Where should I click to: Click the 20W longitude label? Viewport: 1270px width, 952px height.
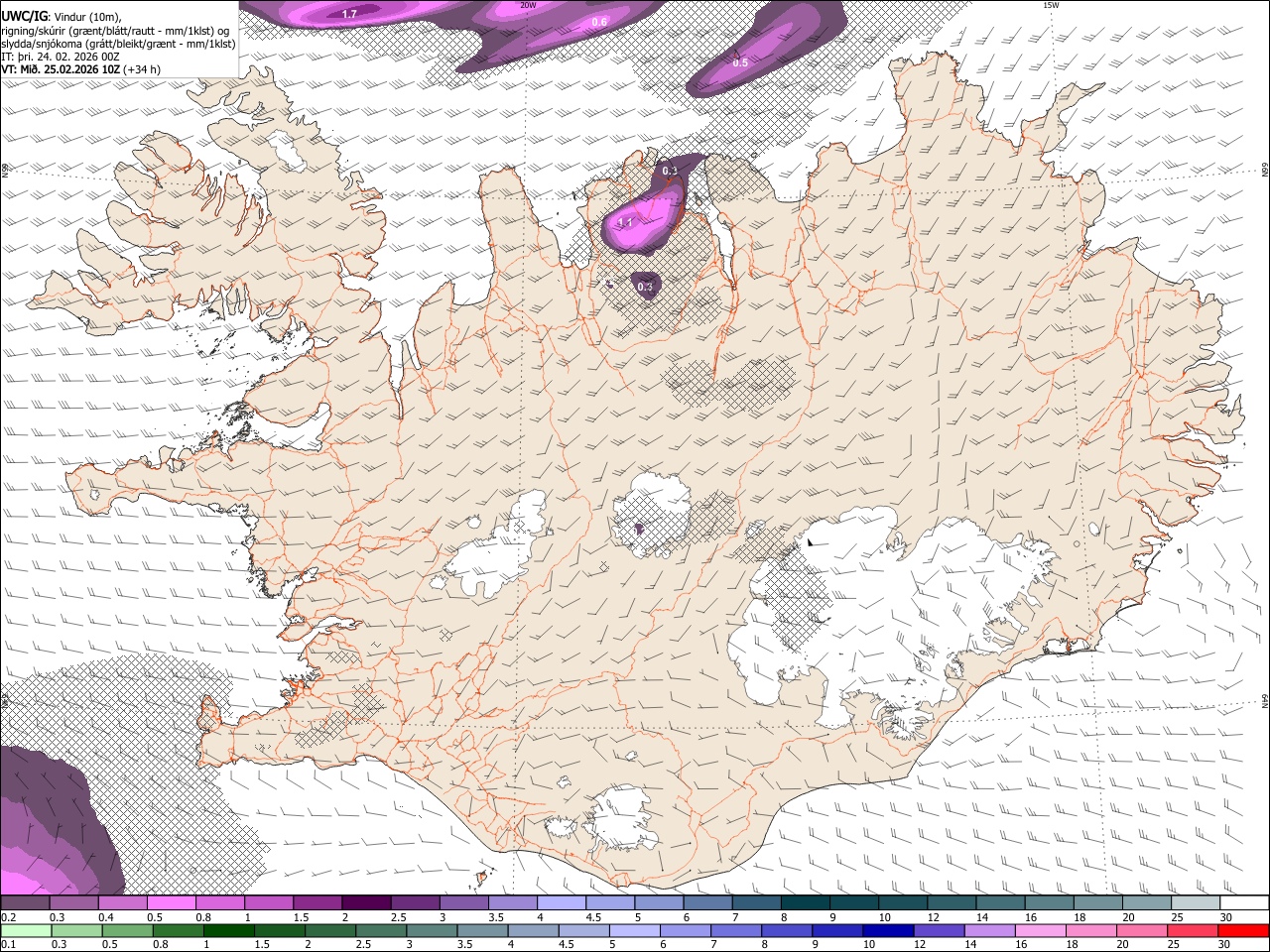(x=528, y=5)
